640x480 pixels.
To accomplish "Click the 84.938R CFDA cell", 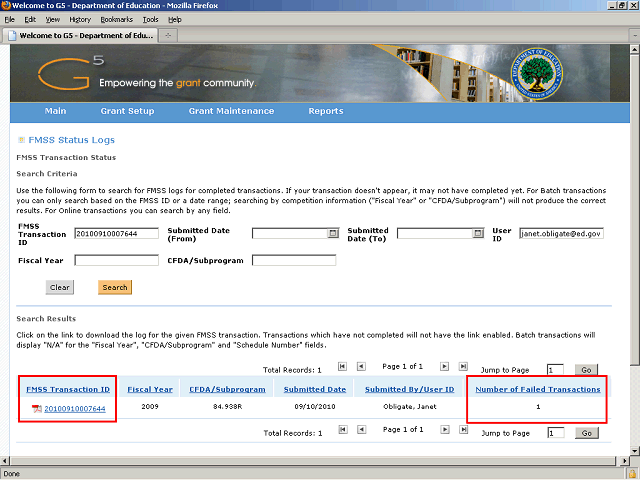I will click(x=227, y=407).
